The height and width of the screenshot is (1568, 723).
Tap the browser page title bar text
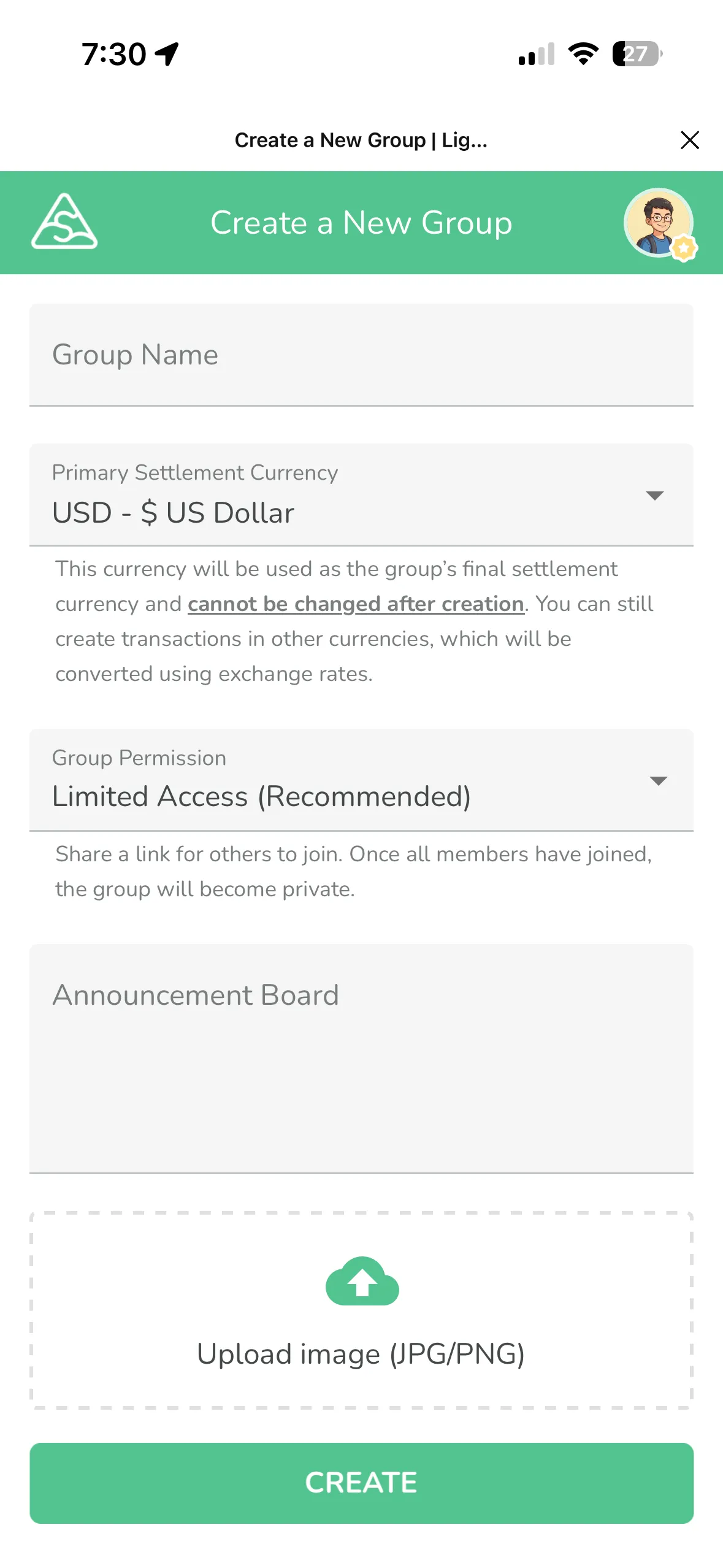361,140
